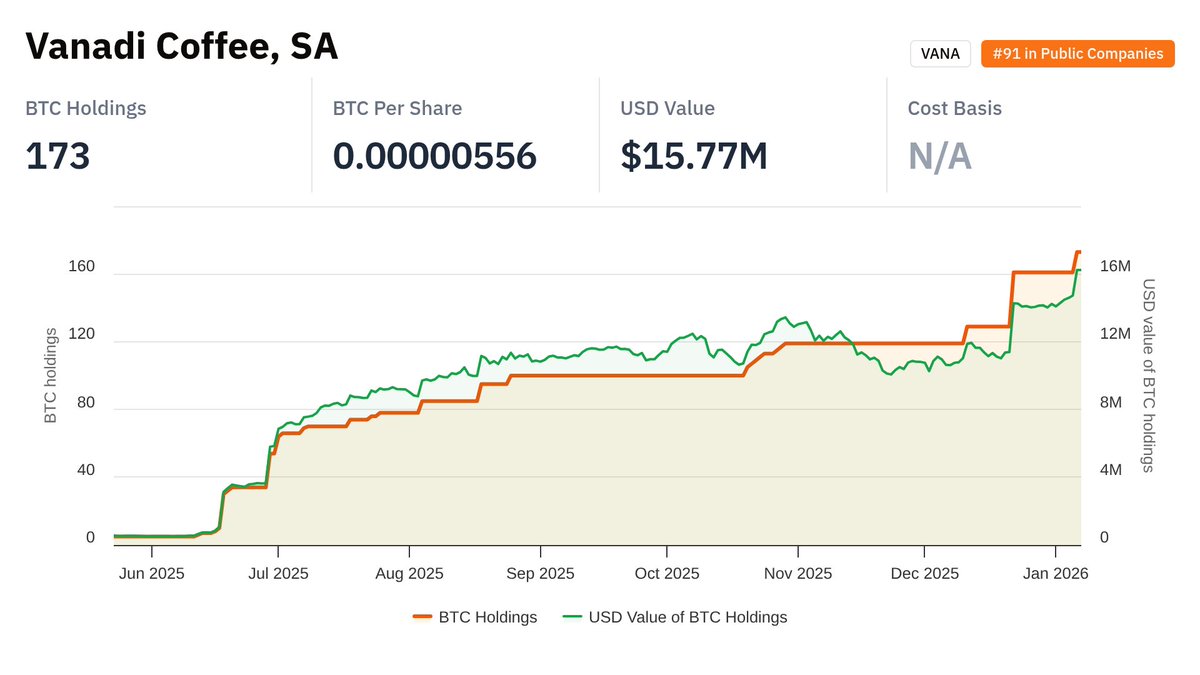
Task: Click the 16M label on right axis
Action: [1114, 266]
